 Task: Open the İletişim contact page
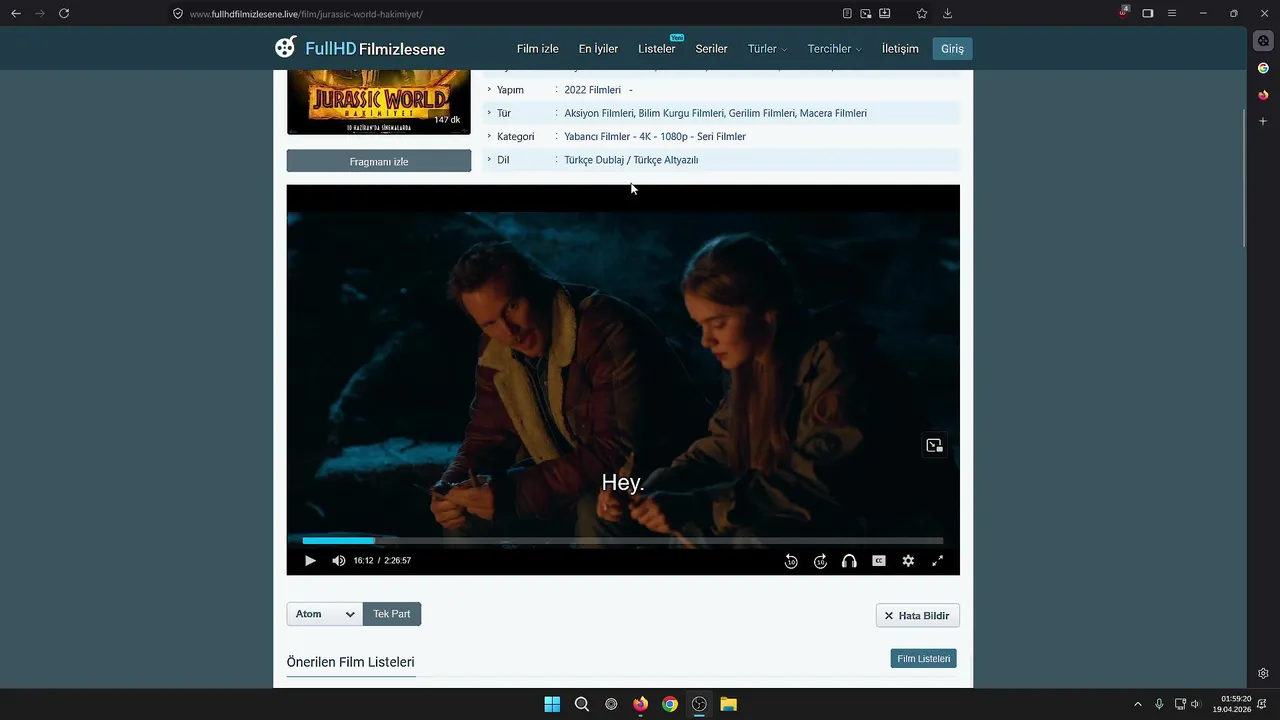tap(900, 49)
